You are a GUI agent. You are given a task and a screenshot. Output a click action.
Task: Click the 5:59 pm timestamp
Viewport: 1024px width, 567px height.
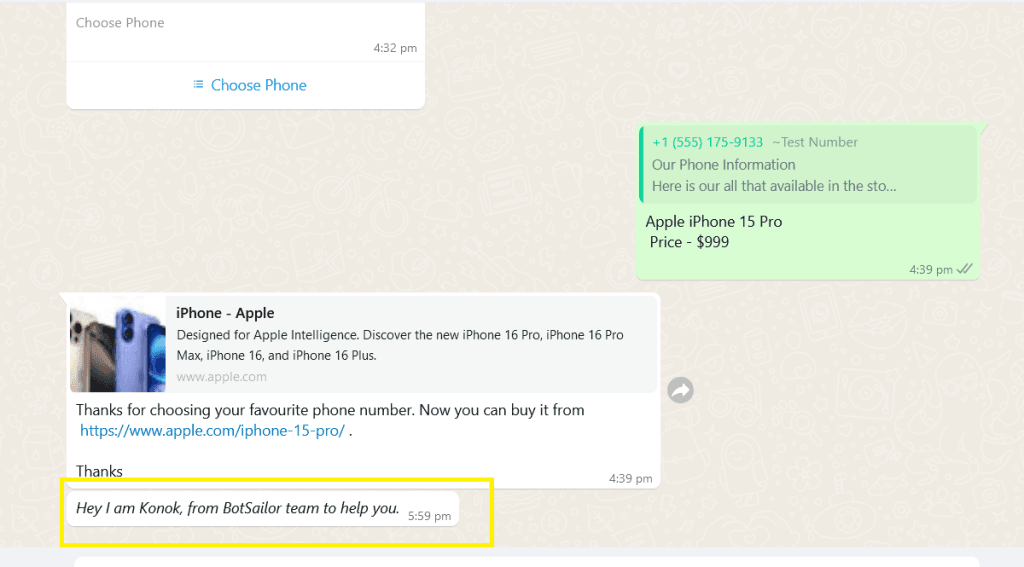[x=429, y=516]
